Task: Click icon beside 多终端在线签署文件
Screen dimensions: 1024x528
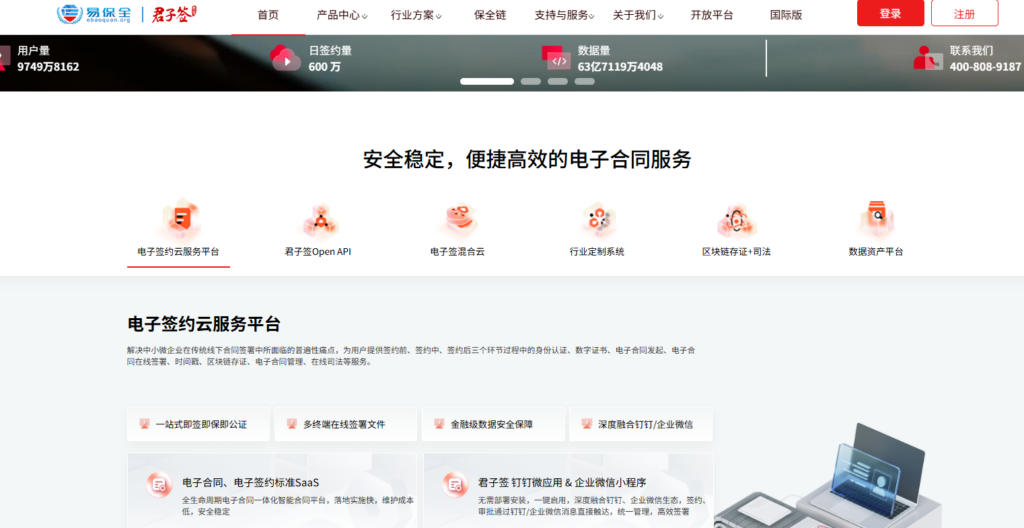Action: click(x=292, y=424)
